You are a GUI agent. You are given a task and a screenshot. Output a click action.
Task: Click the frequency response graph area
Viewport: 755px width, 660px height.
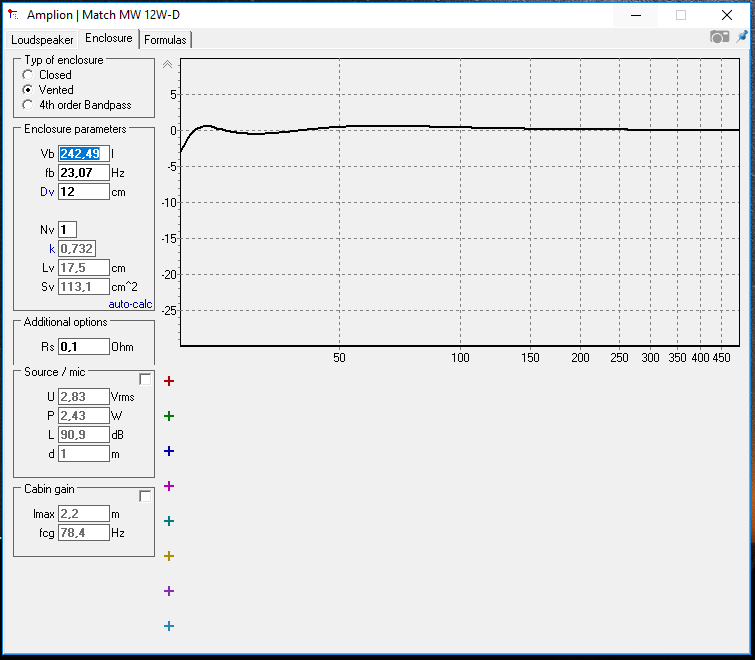(460, 202)
